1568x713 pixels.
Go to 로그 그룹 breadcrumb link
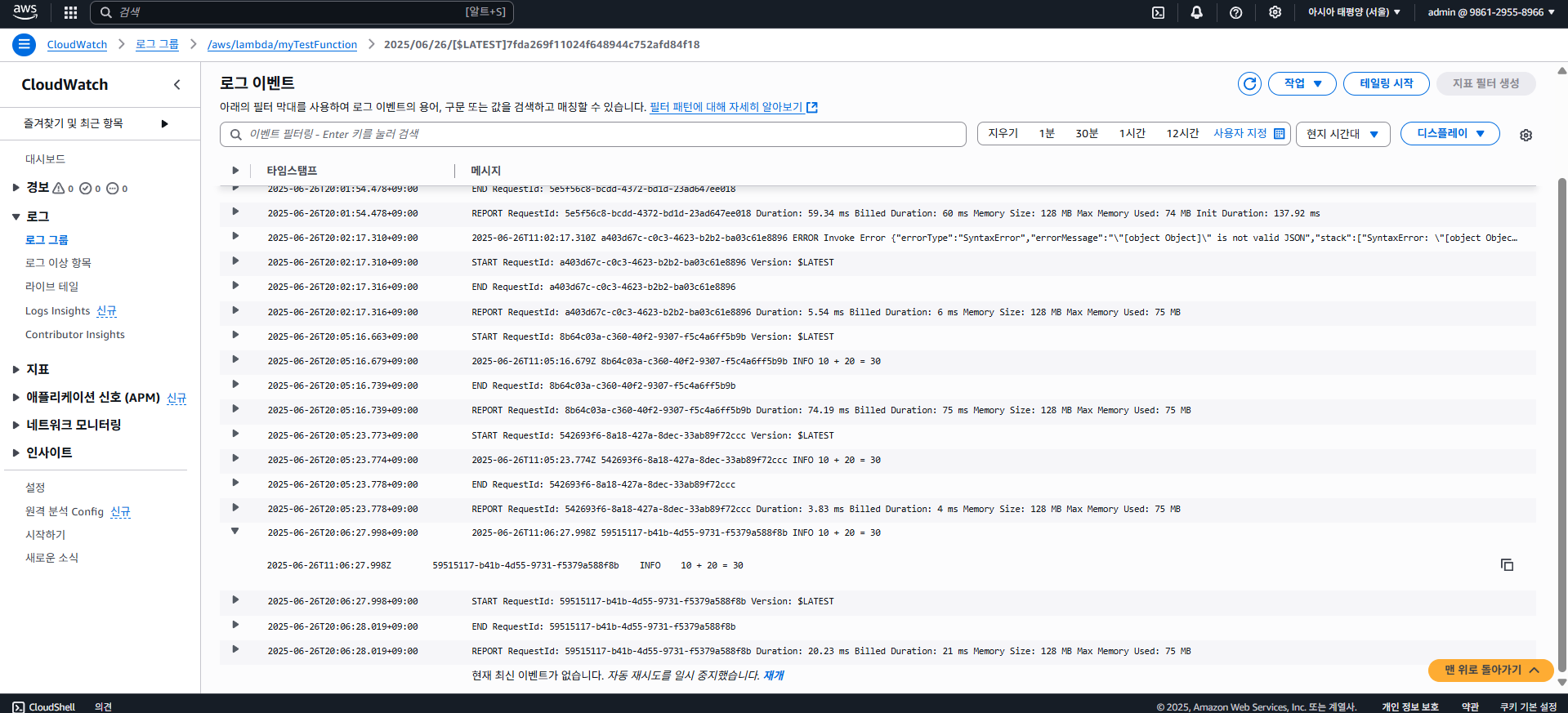point(157,45)
